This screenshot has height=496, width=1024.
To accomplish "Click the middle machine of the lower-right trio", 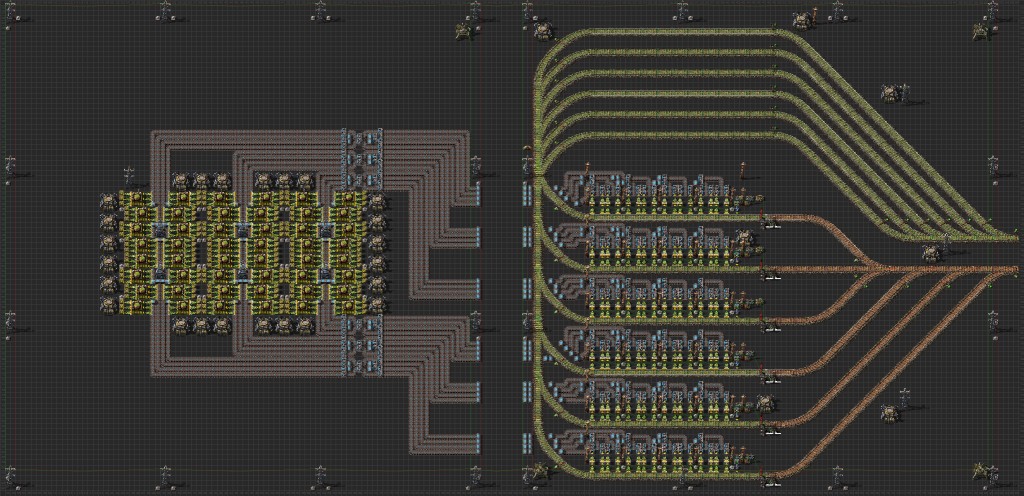I will (x=285, y=325).
